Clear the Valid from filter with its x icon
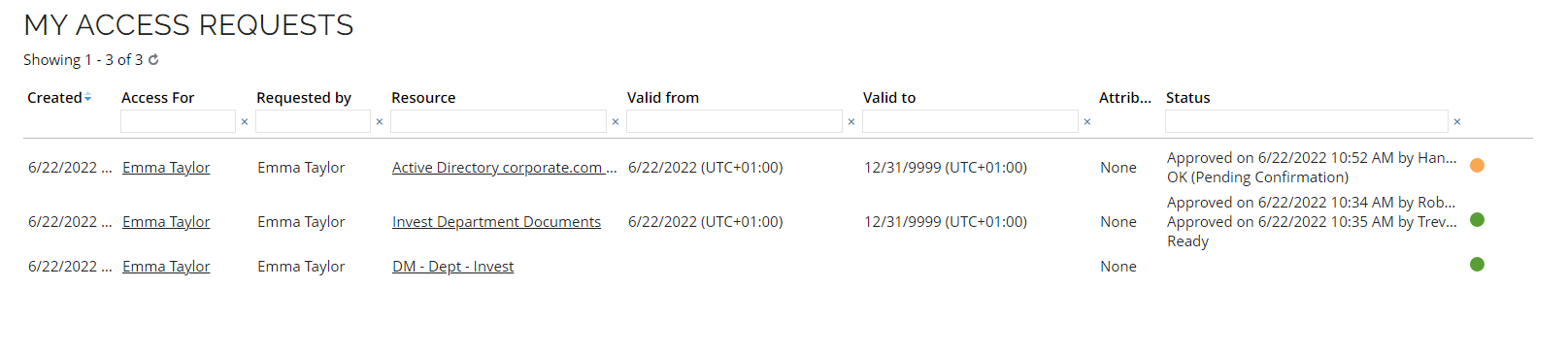This screenshot has height=352, width=1568. pyautogui.click(x=851, y=122)
